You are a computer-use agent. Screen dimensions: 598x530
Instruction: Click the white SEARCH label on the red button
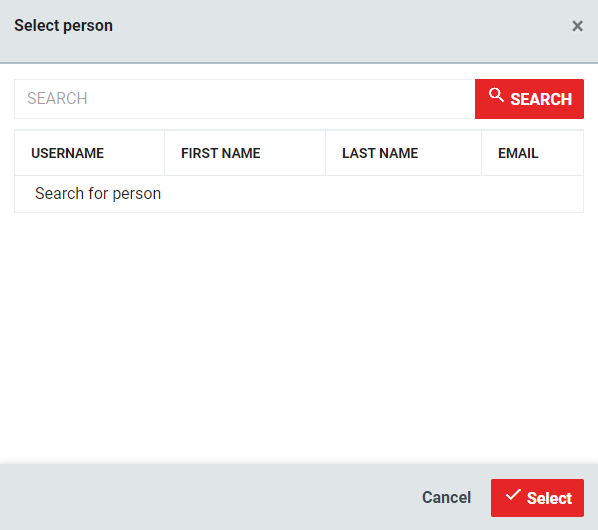point(541,99)
